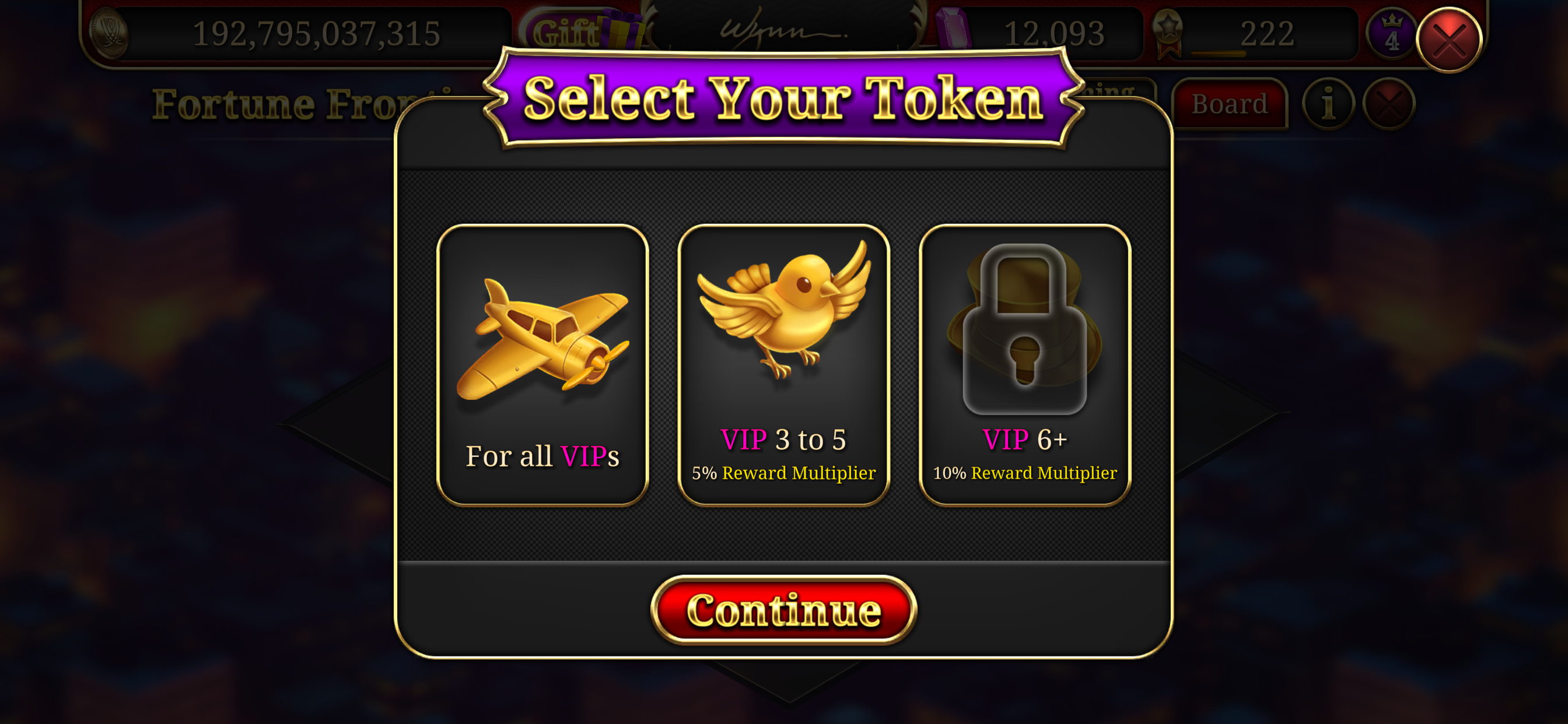Choose the VIP 3 to 5 label
The image size is (1568, 724).
[x=783, y=440]
